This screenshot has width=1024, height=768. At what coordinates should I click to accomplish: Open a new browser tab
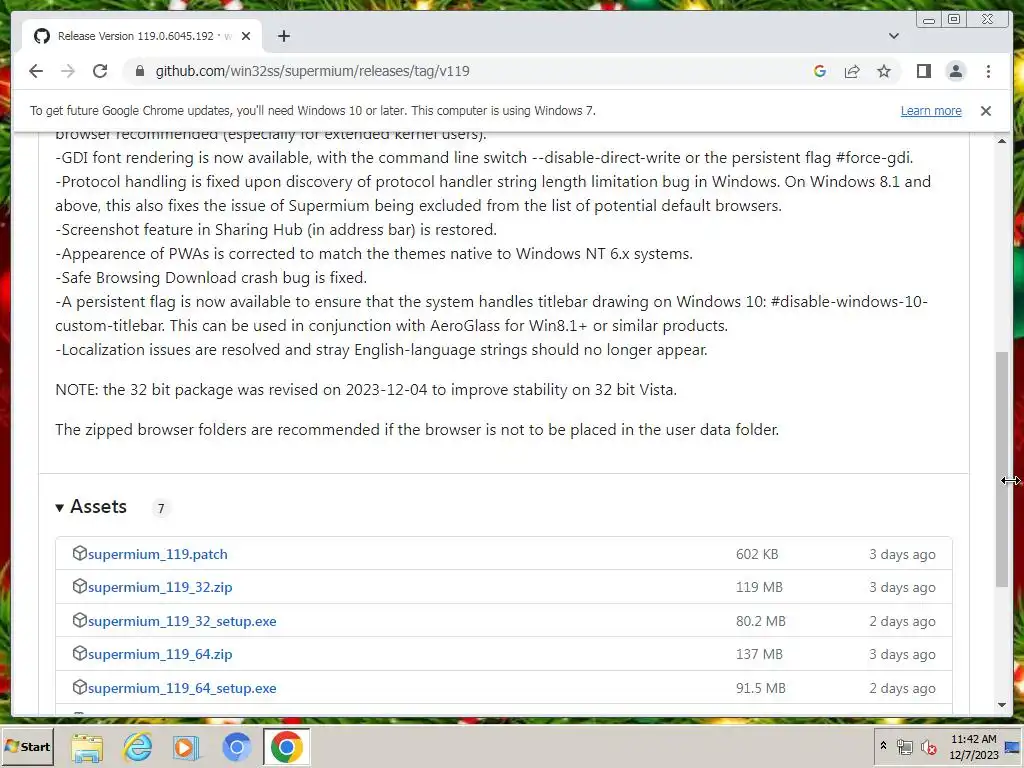[x=283, y=36]
